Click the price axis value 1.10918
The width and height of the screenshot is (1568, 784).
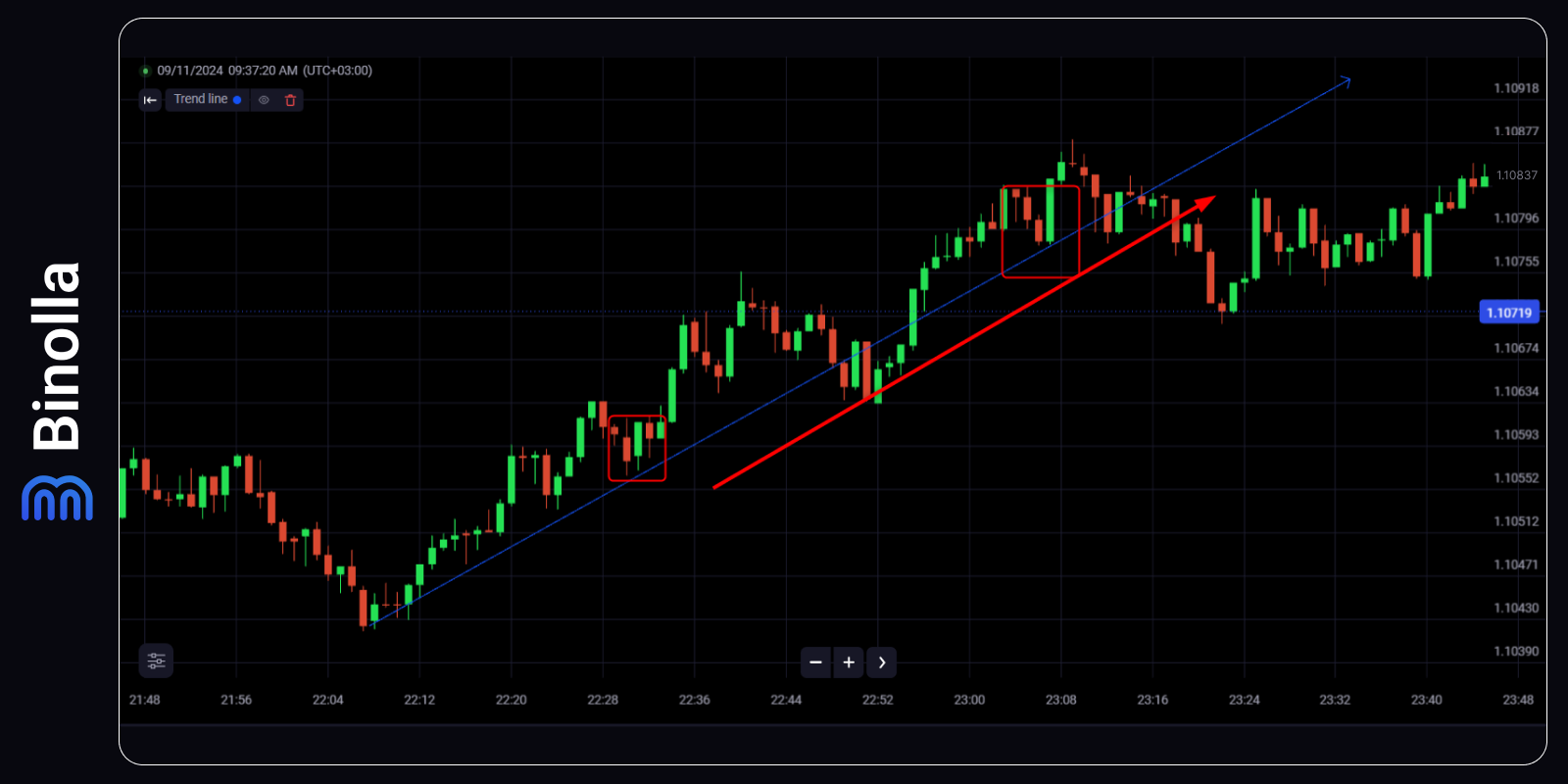pyautogui.click(x=1516, y=88)
